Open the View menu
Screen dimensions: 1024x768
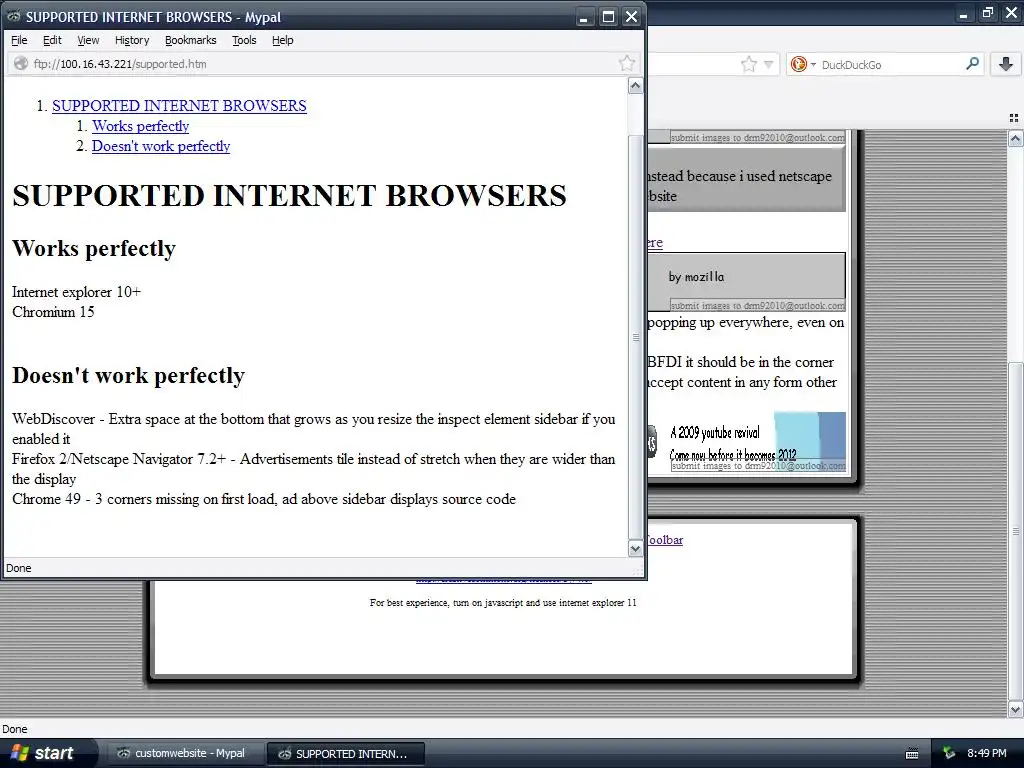pyautogui.click(x=88, y=40)
